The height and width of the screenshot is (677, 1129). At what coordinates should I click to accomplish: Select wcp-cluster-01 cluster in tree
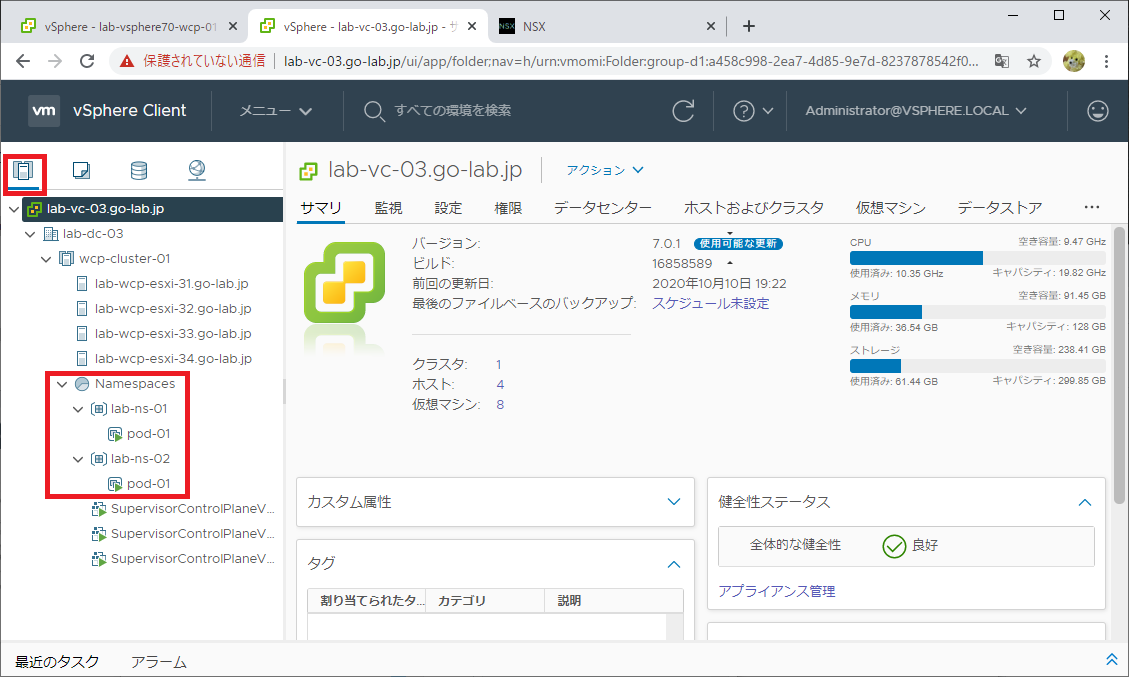125,259
